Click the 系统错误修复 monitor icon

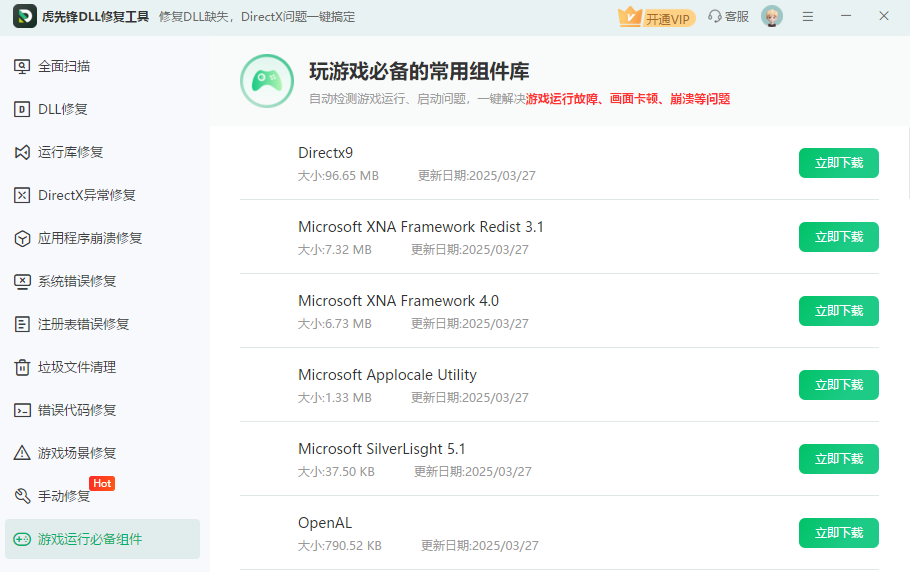point(21,281)
